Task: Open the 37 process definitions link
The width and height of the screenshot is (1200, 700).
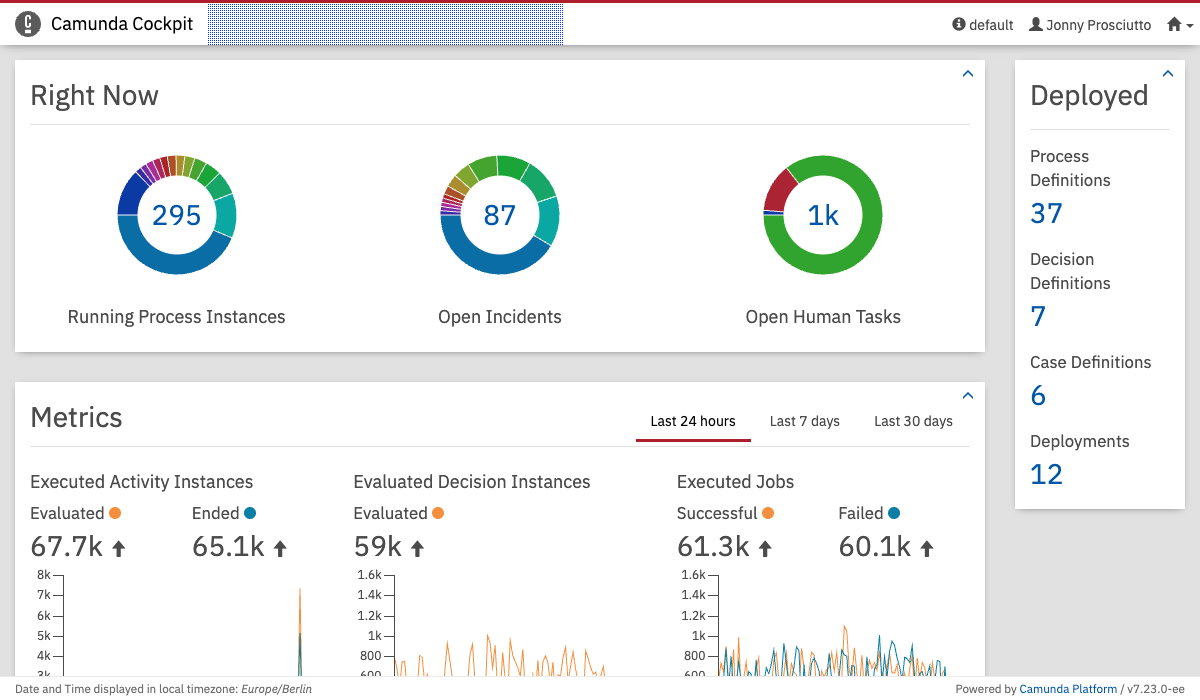Action: [1046, 213]
